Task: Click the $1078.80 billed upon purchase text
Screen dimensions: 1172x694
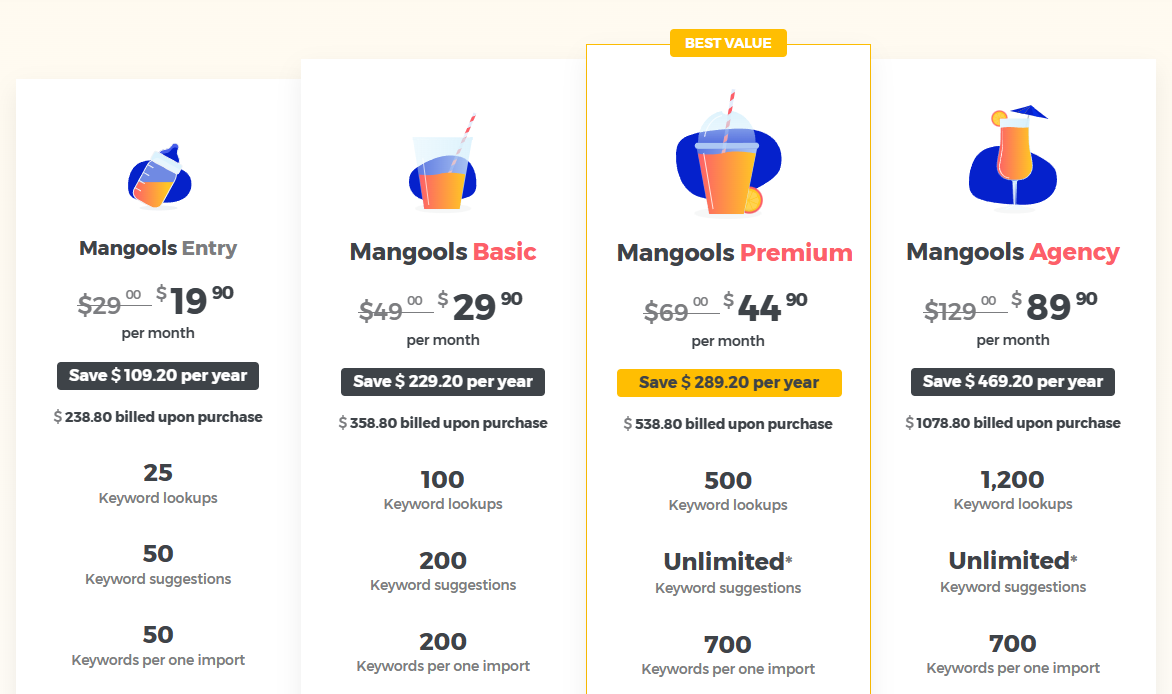Action: coord(1013,423)
